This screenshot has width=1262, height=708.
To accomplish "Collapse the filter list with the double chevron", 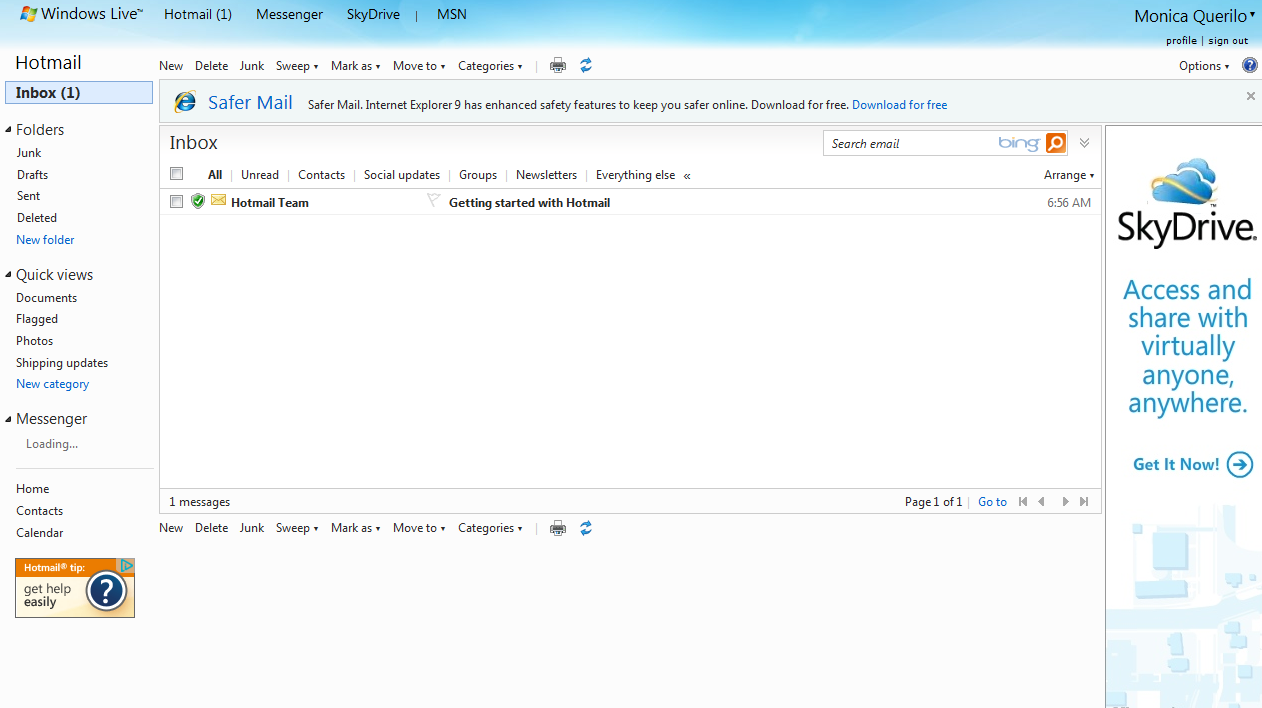I will tap(687, 175).
